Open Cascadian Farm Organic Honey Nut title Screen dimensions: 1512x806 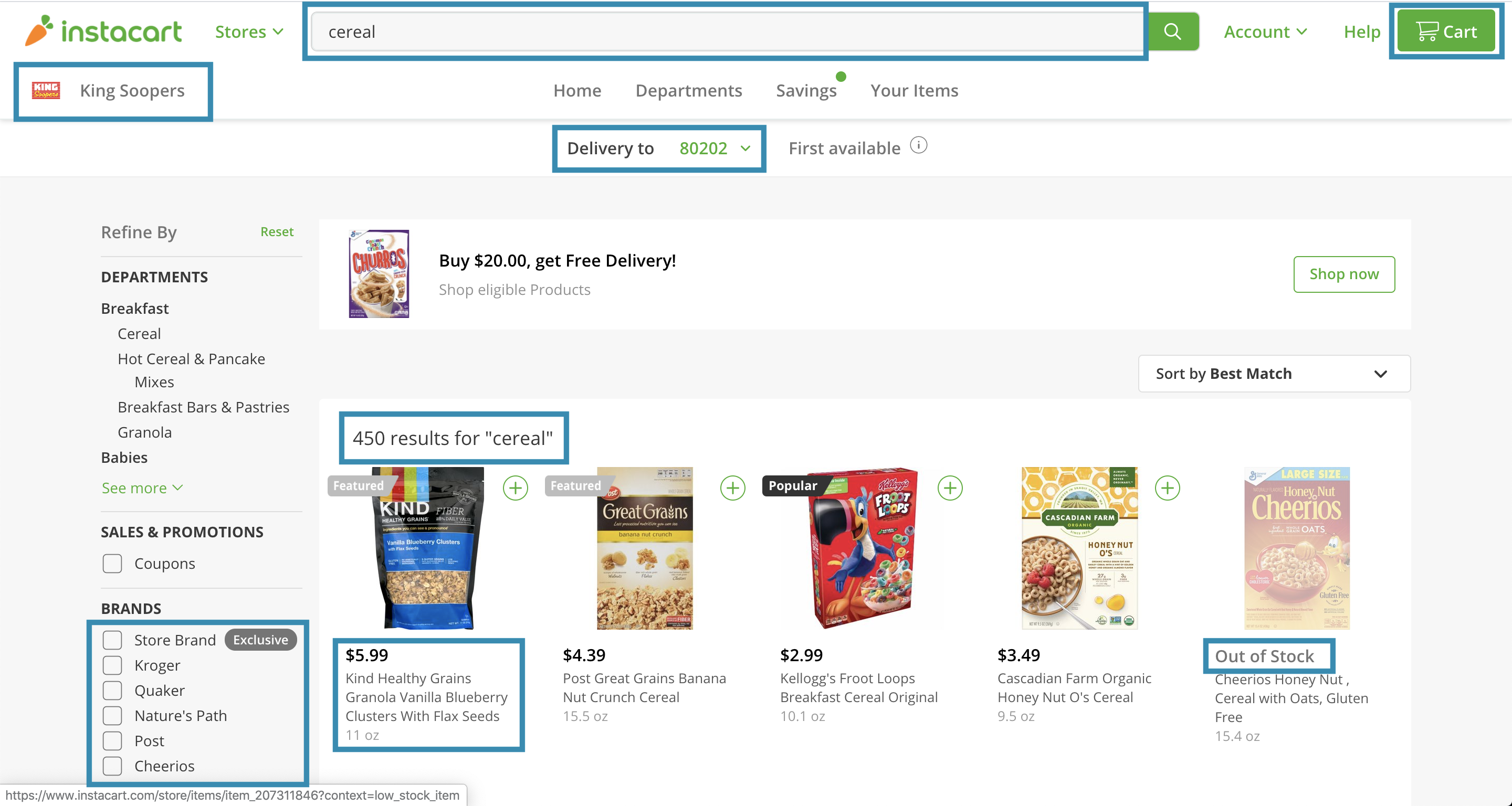pyautogui.click(x=1074, y=687)
